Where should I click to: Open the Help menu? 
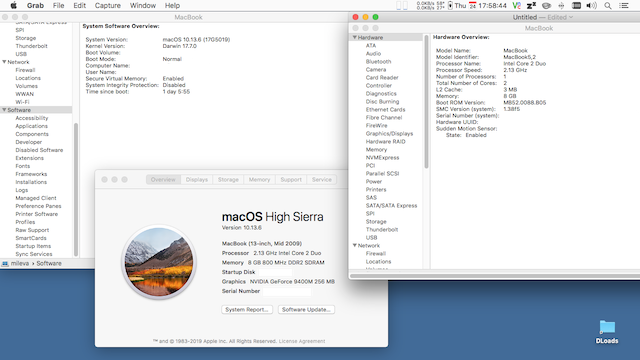pyautogui.click(x=172, y=5)
